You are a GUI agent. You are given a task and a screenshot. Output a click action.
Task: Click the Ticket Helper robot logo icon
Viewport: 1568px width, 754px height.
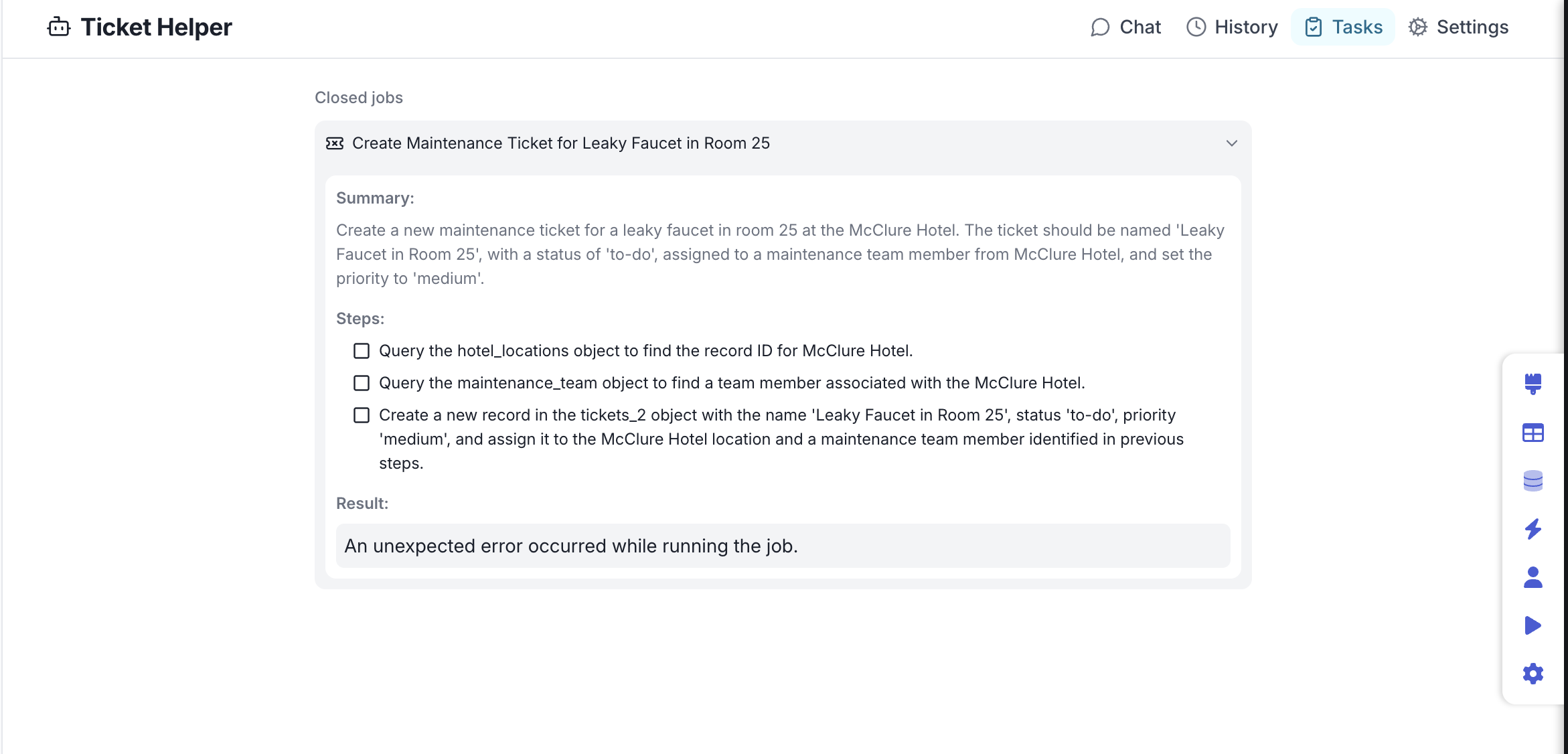pyautogui.click(x=59, y=27)
